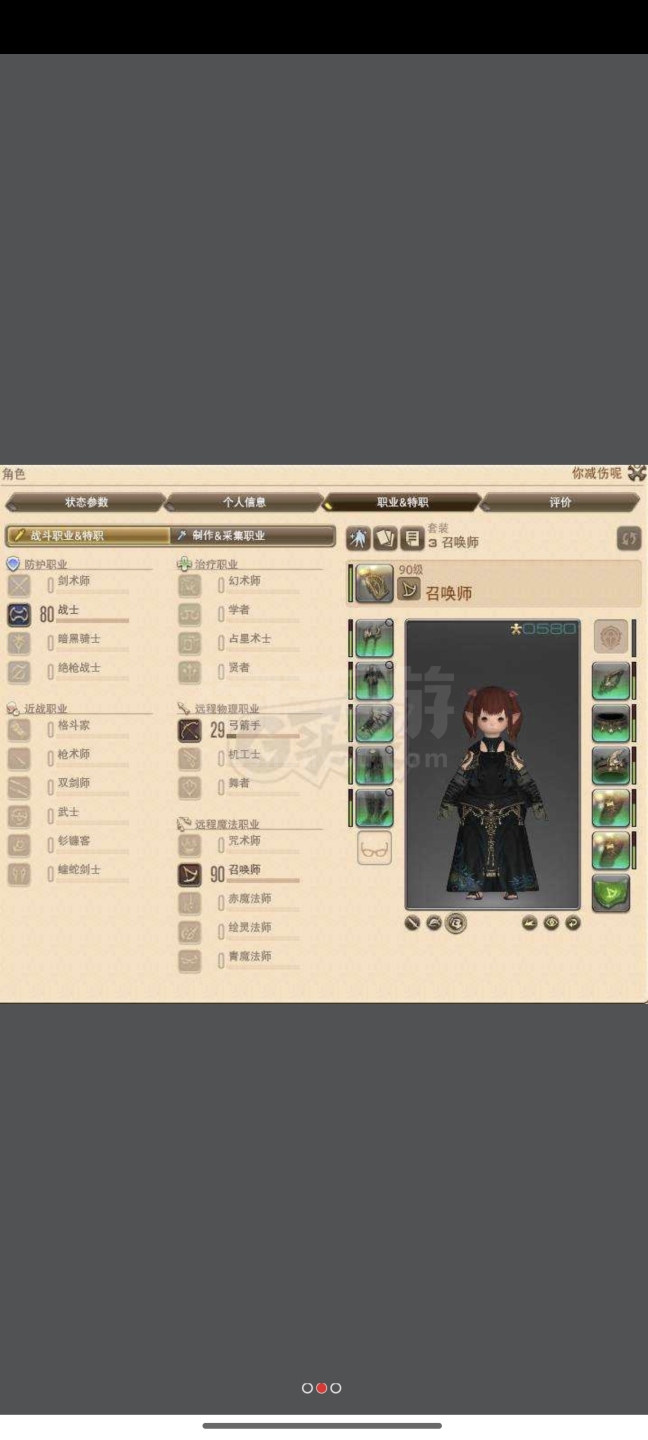Toggle weapon display below character preview
The height and width of the screenshot is (1440, 648).
click(412, 923)
